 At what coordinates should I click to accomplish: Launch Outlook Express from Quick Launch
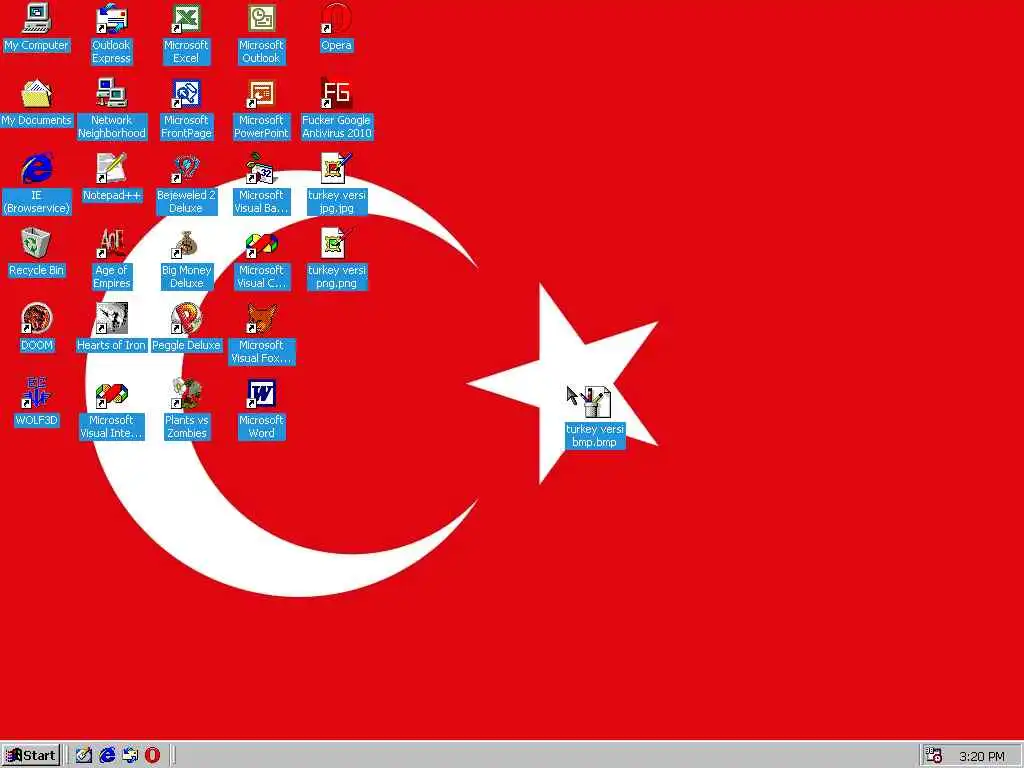click(x=130, y=756)
